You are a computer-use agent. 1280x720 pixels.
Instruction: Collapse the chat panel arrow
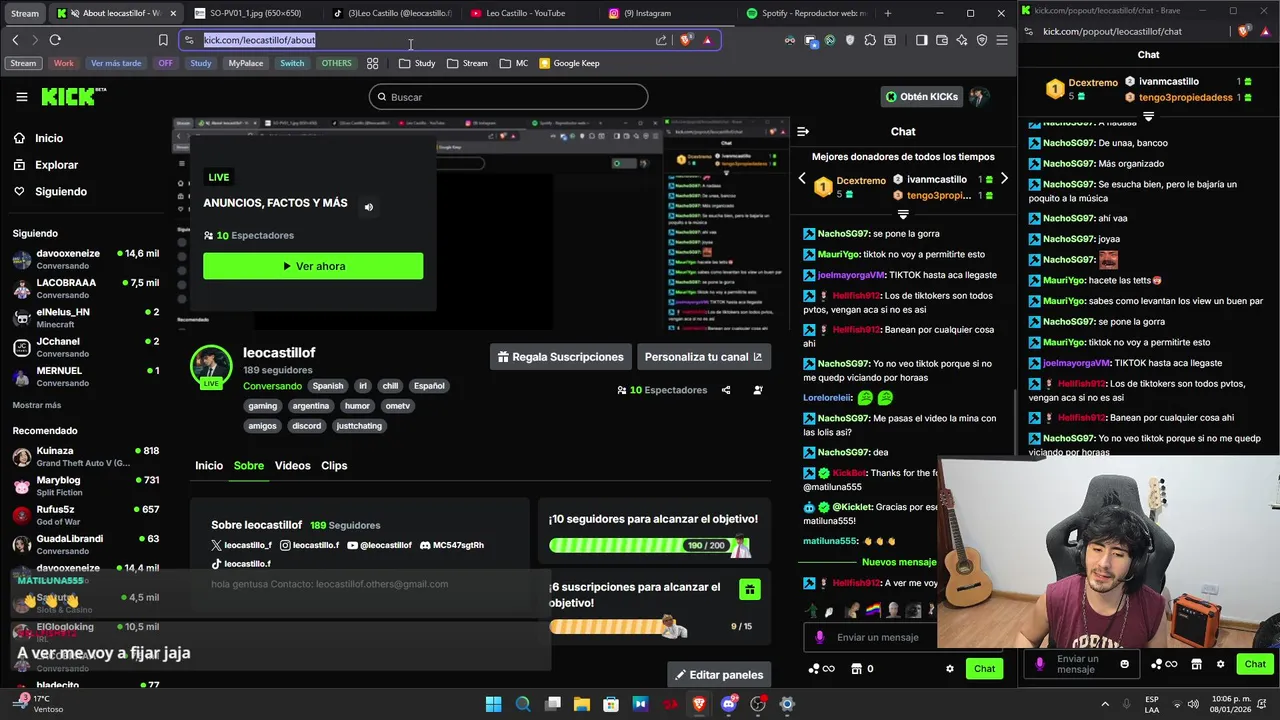click(x=802, y=131)
